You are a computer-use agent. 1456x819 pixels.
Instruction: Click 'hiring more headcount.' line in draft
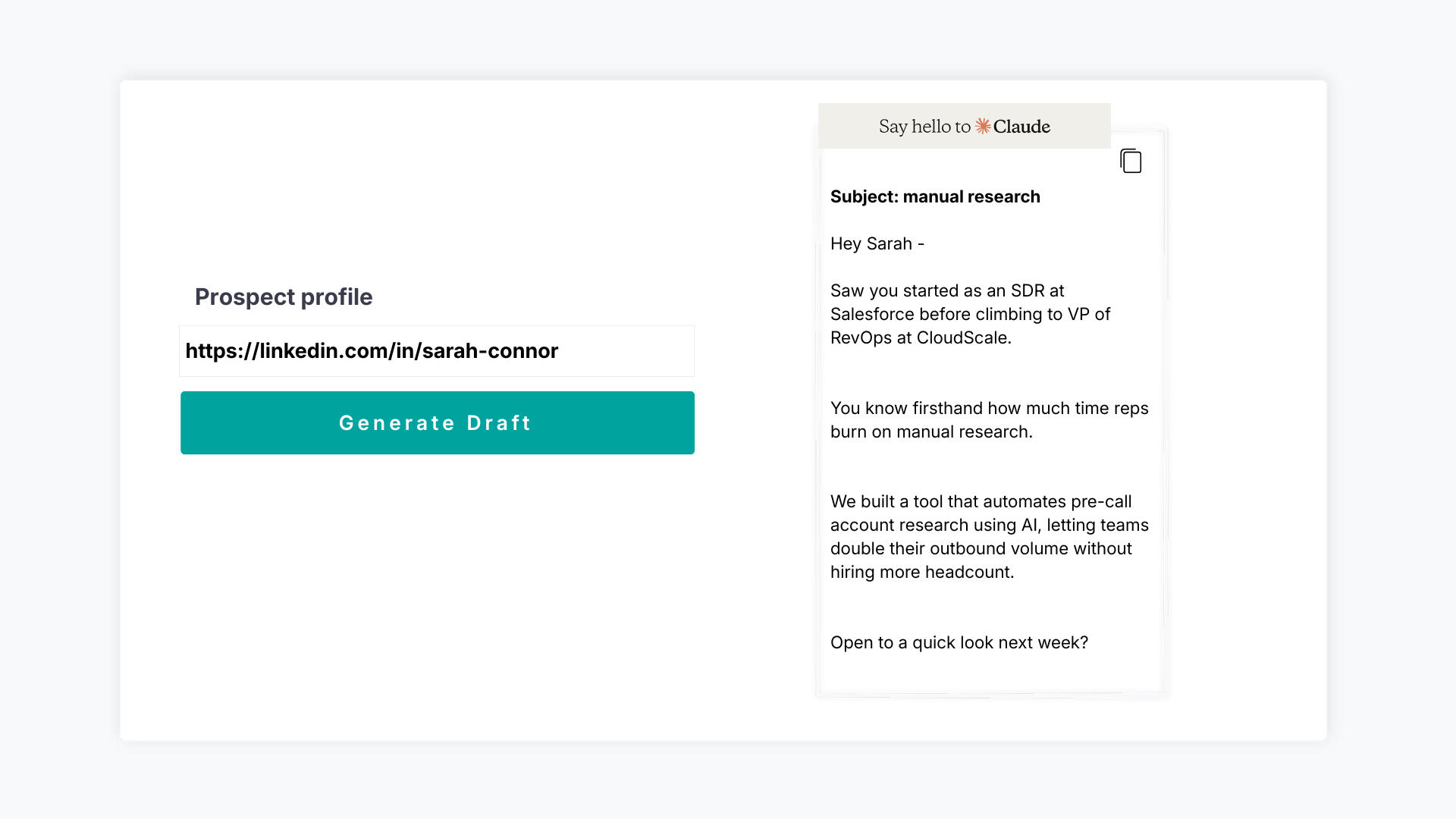921,572
